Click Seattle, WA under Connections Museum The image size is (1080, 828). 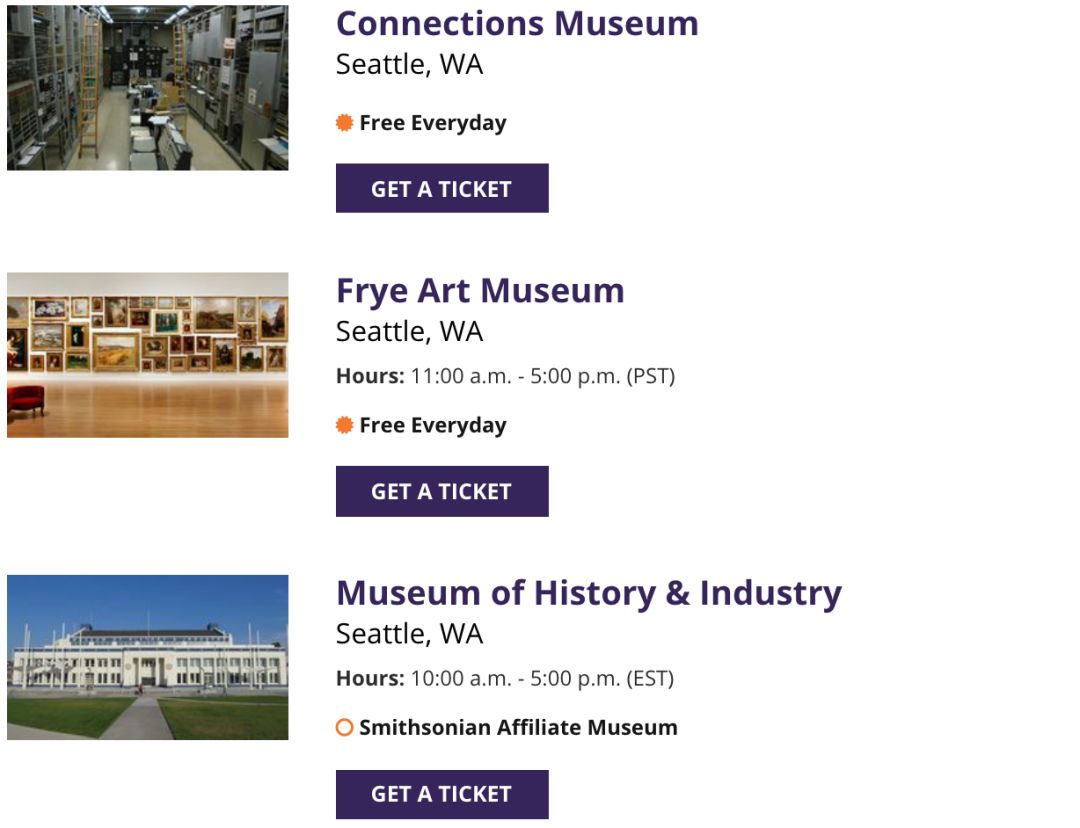(409, 65)
